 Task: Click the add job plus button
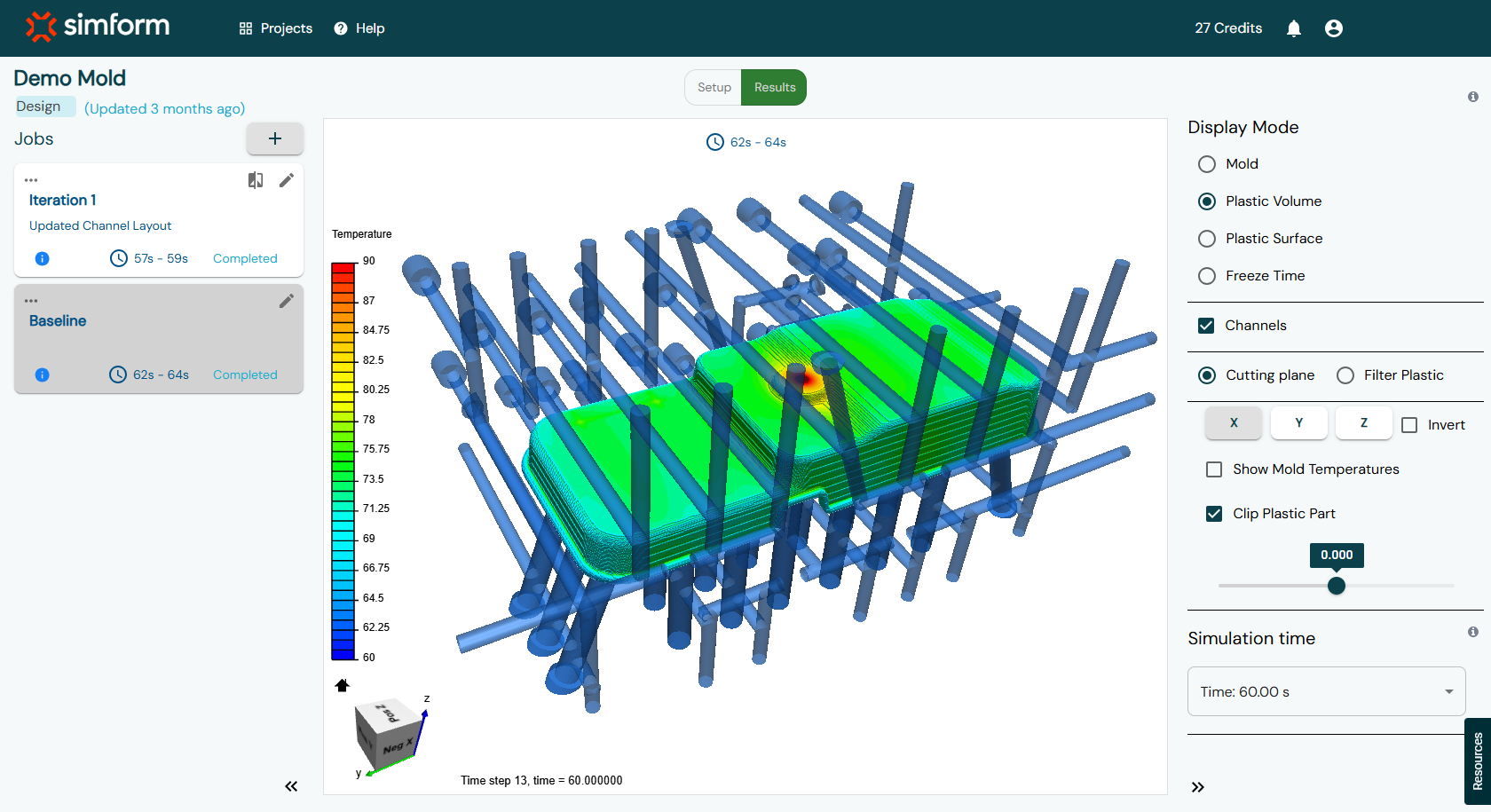274,138
